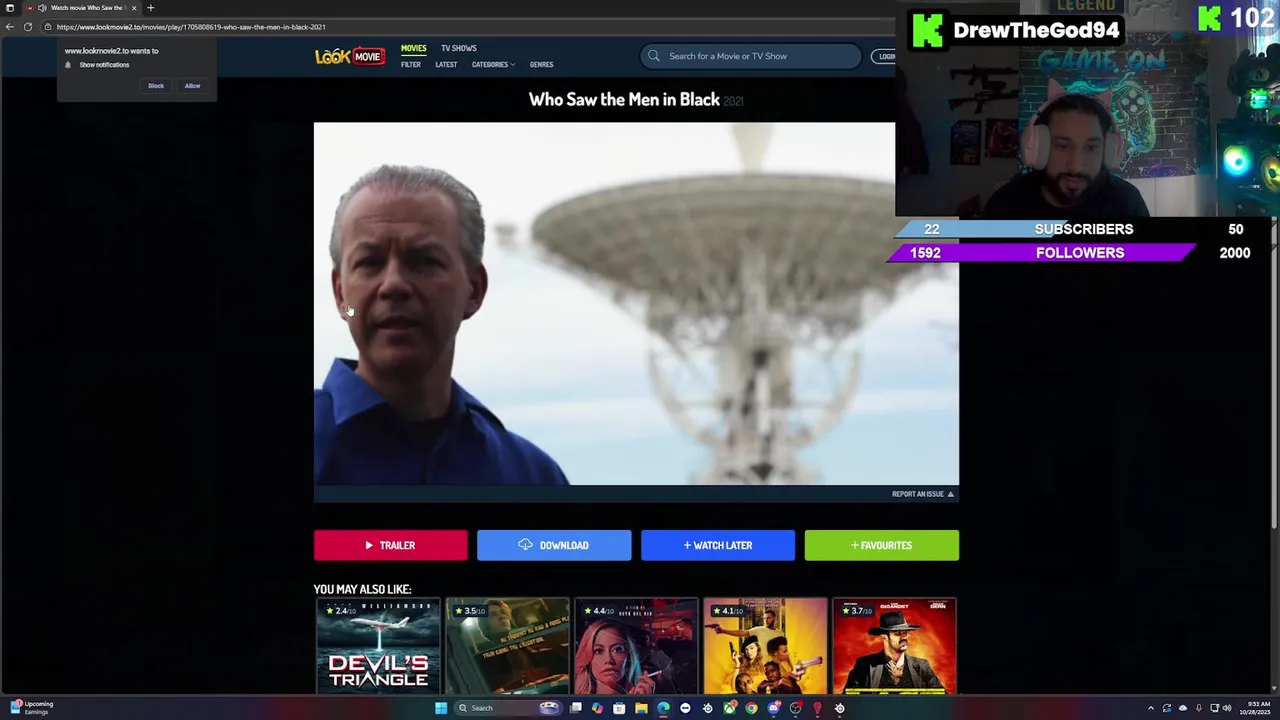Open a new browser tab

tap(150, 8)
